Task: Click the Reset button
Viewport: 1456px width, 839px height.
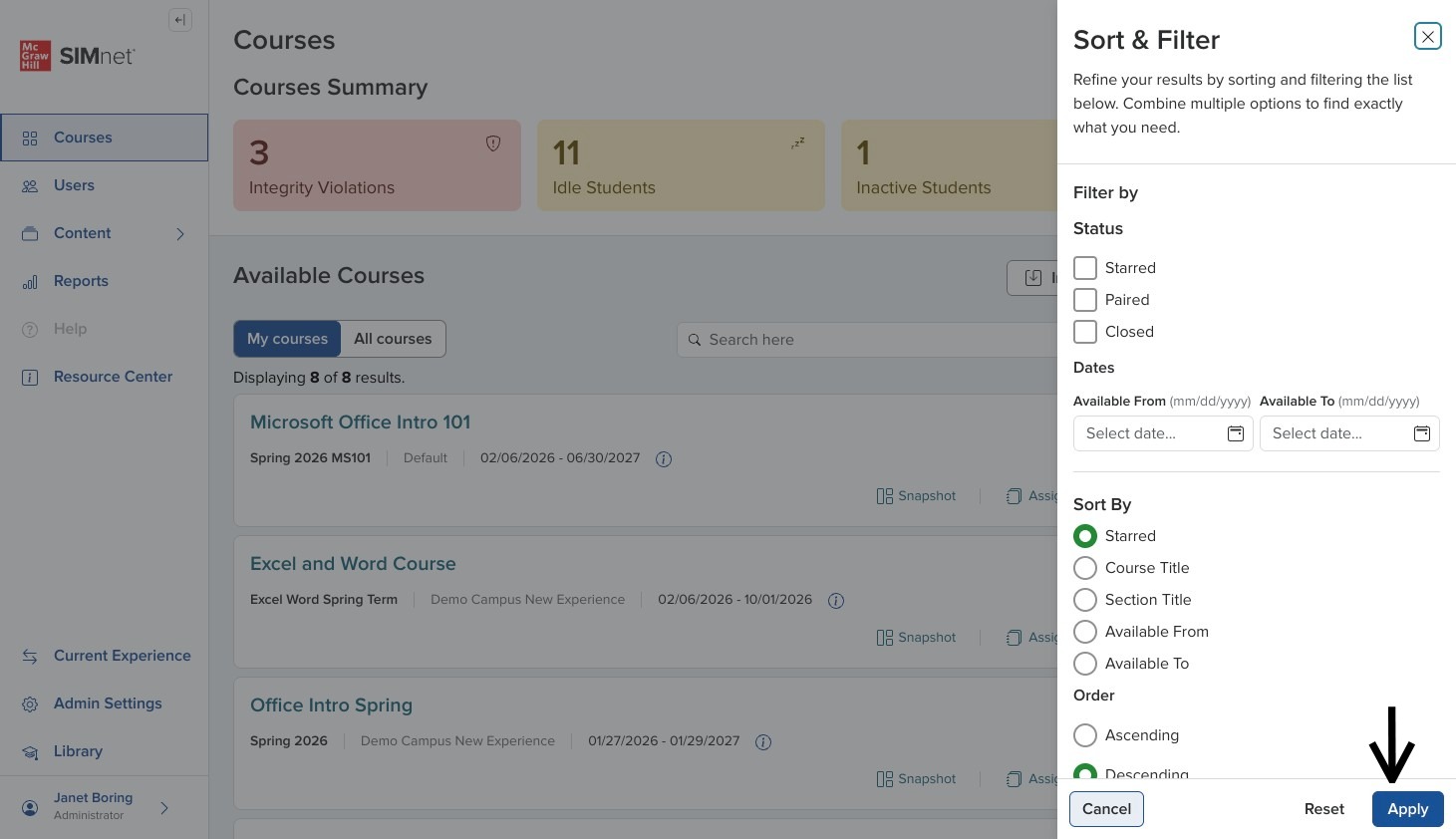Action: coord(1324,809)
